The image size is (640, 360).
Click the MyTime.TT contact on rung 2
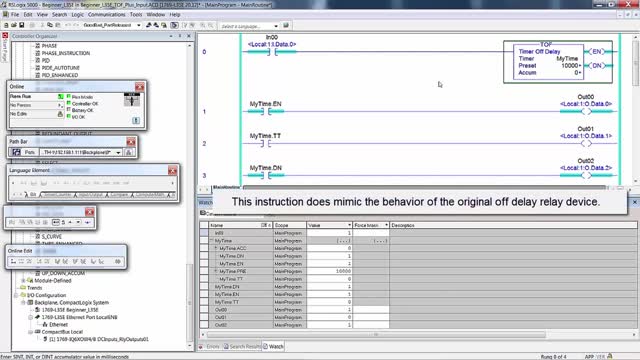[x=266, y=143]
